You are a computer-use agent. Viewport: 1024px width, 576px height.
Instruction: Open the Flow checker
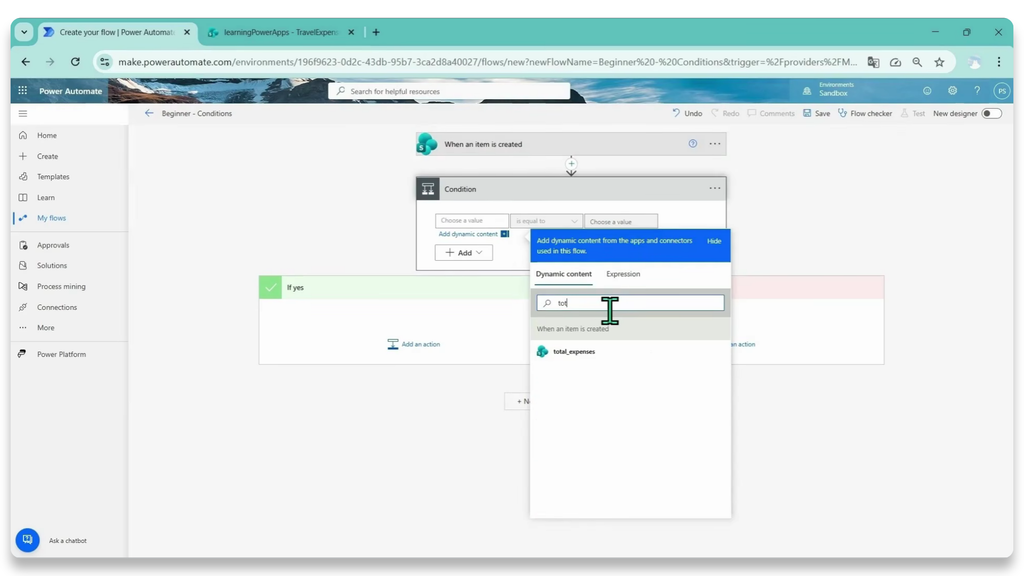(x=865, y=114)
